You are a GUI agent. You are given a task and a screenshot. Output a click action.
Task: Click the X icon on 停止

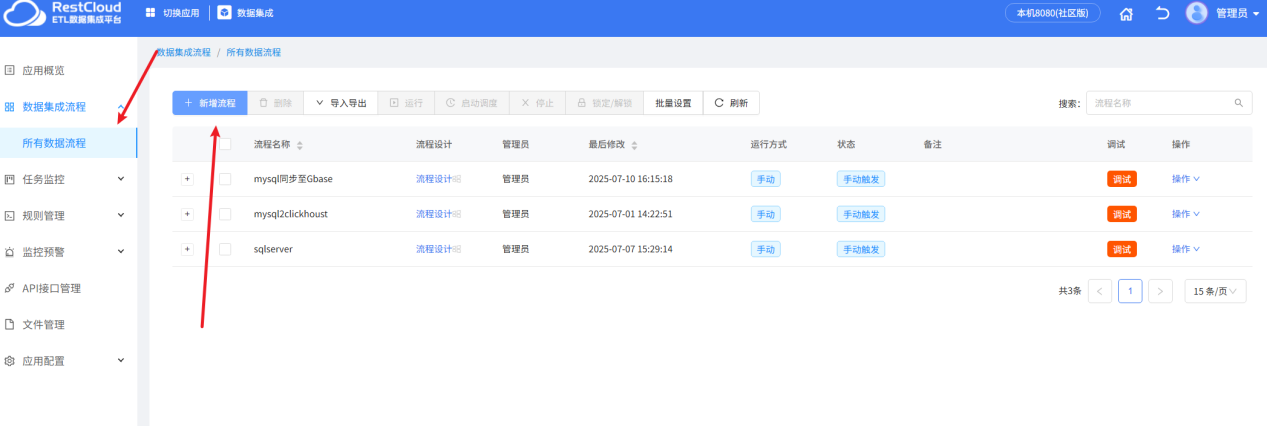pos(525,103)
